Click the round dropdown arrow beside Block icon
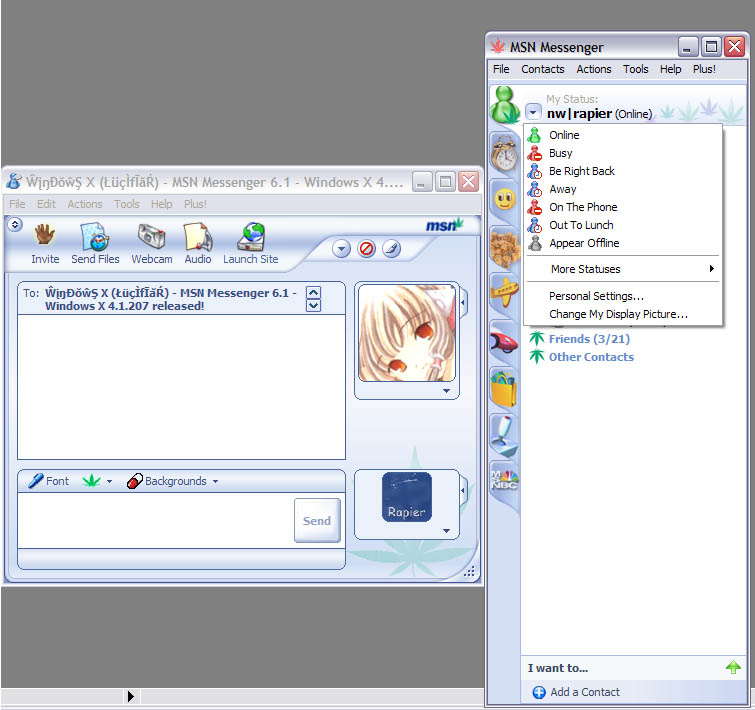Viewport: 755px width, 710px height. click(x=341, y=249)
